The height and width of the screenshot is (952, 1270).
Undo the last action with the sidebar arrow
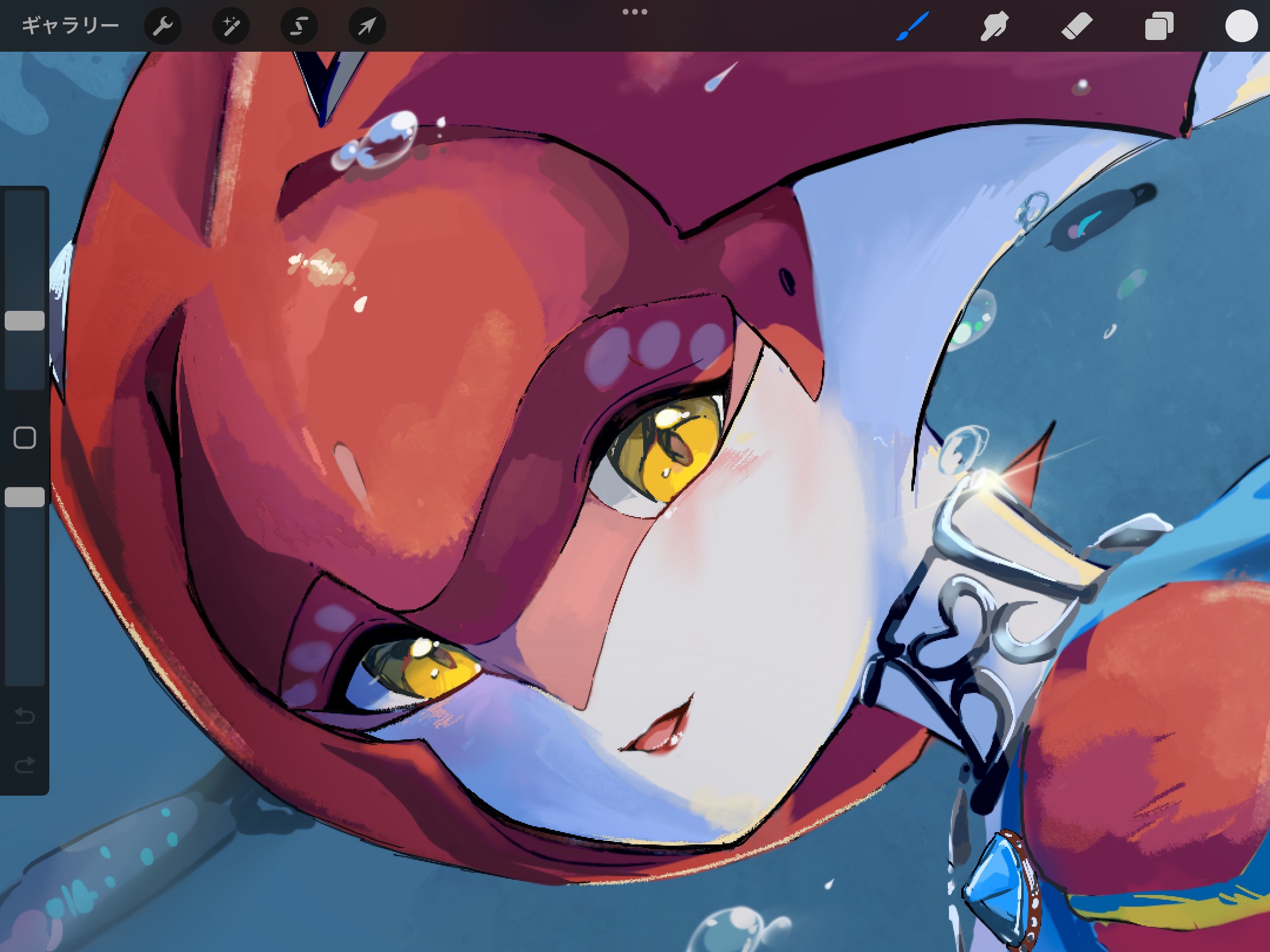(x=25, y=716)
